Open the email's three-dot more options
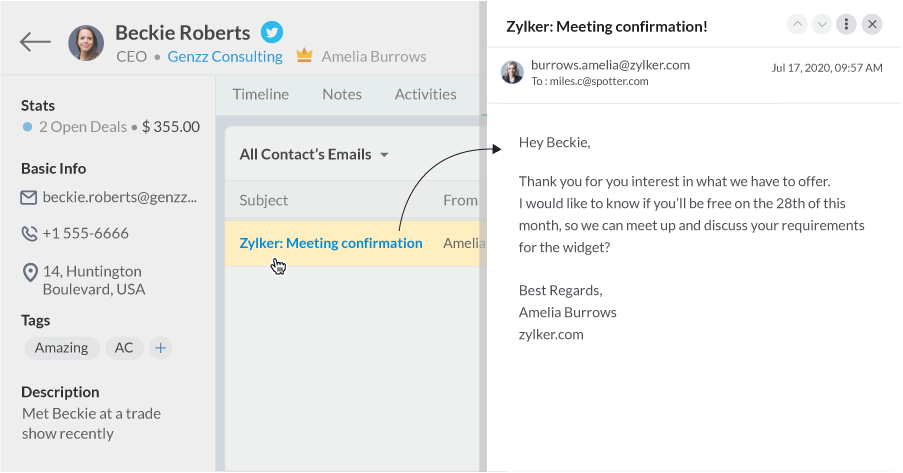Viewport: 903px width, 473px height. click(847, 24)
